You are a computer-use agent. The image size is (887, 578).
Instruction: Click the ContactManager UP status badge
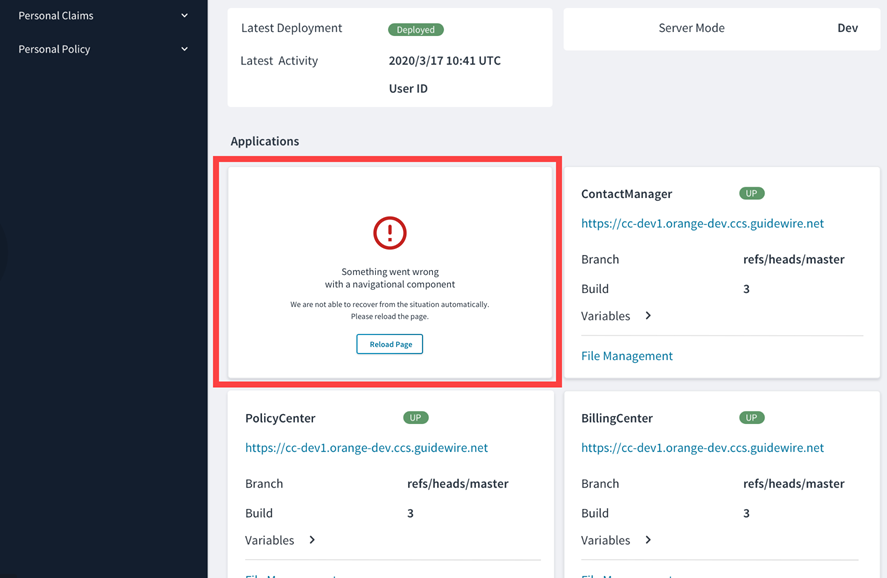click(751, 193)
